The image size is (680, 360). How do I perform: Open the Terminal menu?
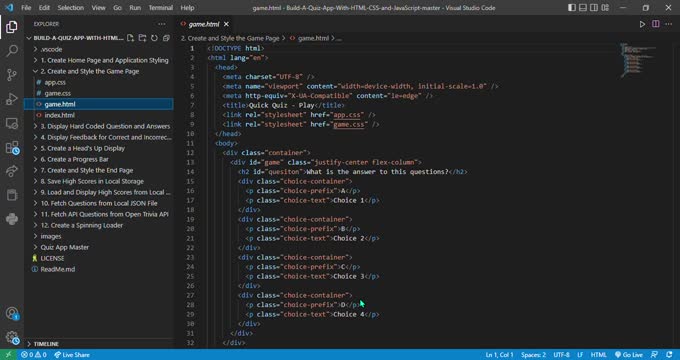click(x=160, y=8)
